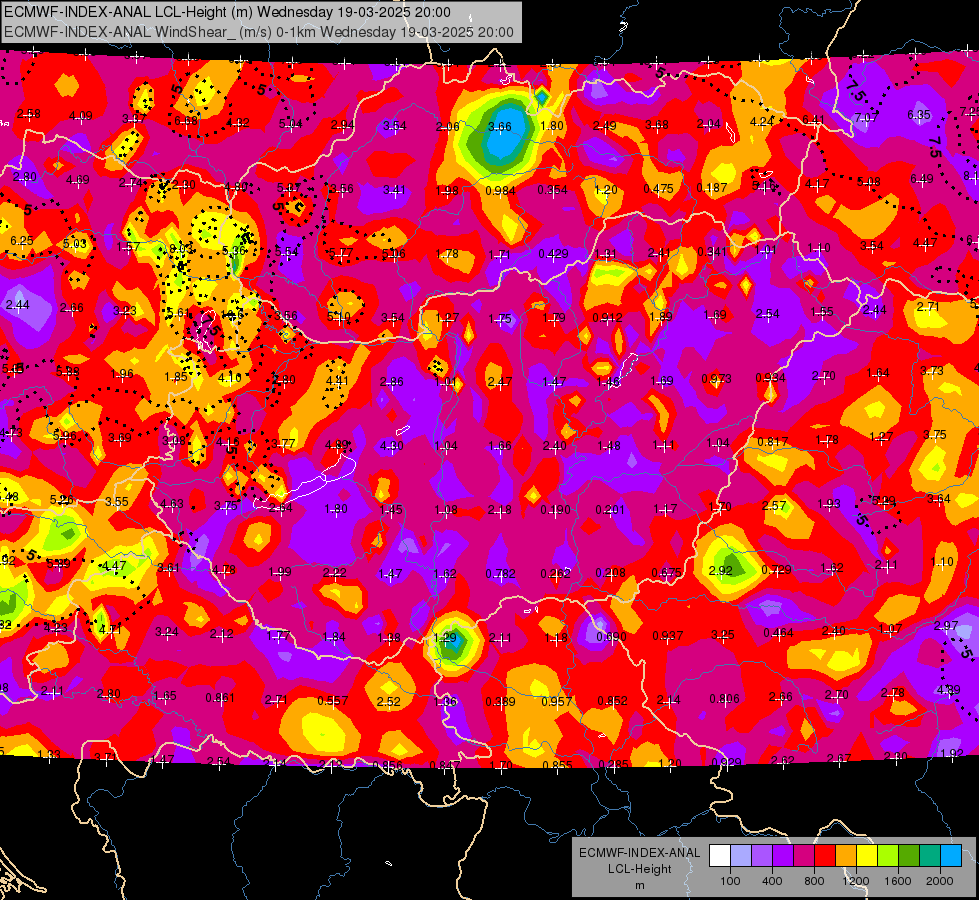
Task: Click the wind shear value '0.557'
Action: [x=333, y=701]
